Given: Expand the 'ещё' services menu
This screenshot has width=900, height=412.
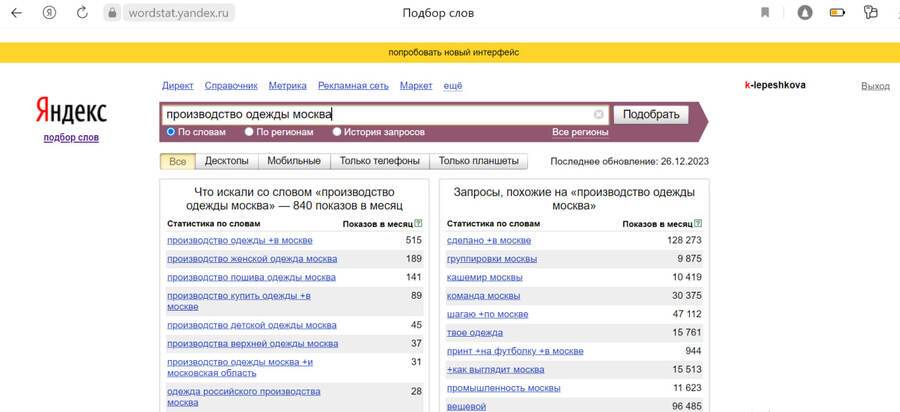Looking at the screenshot, I should tap(453, 86).
